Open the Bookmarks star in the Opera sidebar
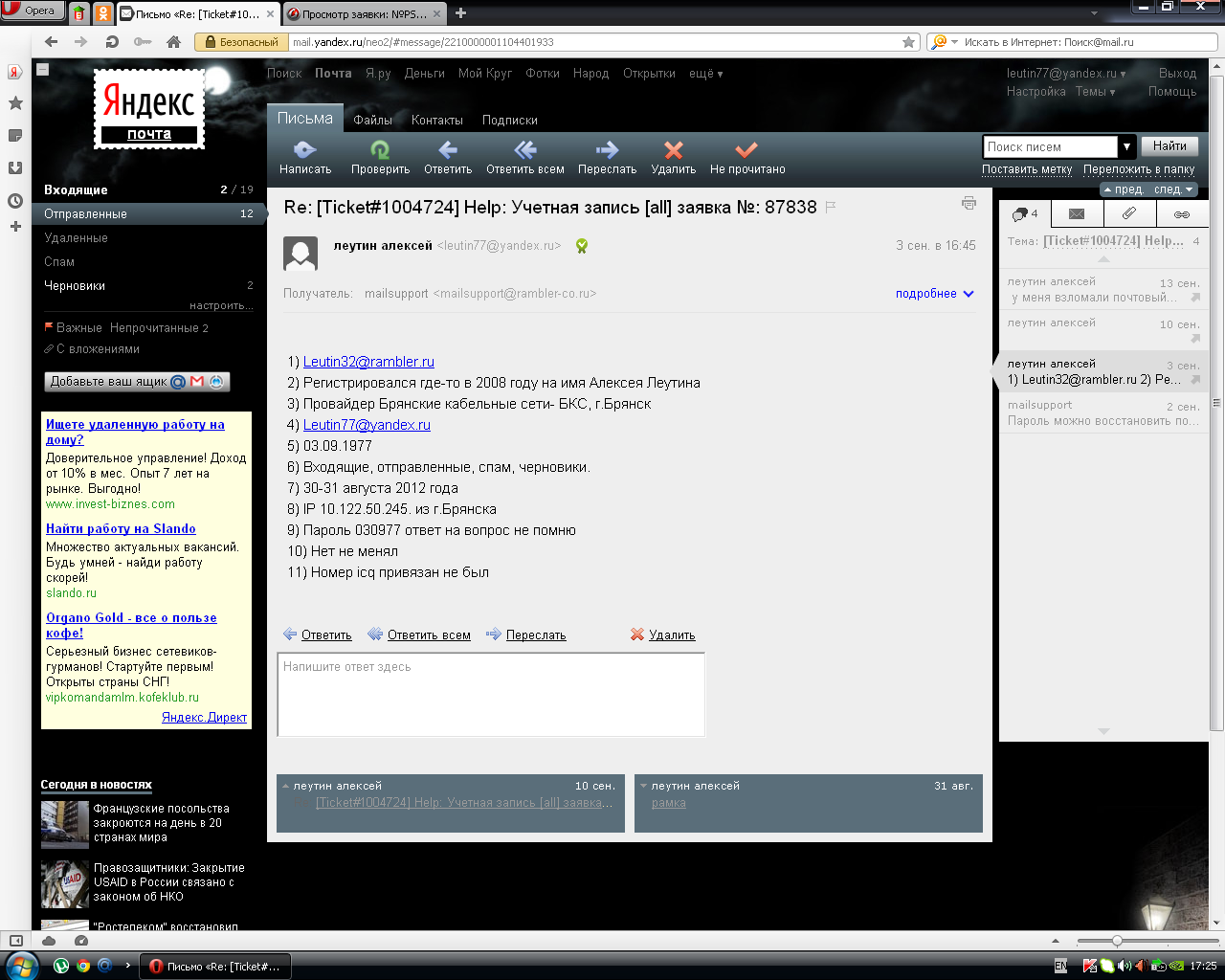This screenshot has width=1225, height=980. point(14,103)
